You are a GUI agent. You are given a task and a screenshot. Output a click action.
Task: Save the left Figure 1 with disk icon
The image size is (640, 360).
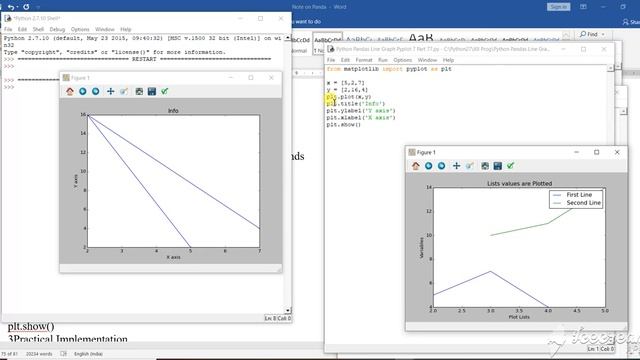(152, 91)
